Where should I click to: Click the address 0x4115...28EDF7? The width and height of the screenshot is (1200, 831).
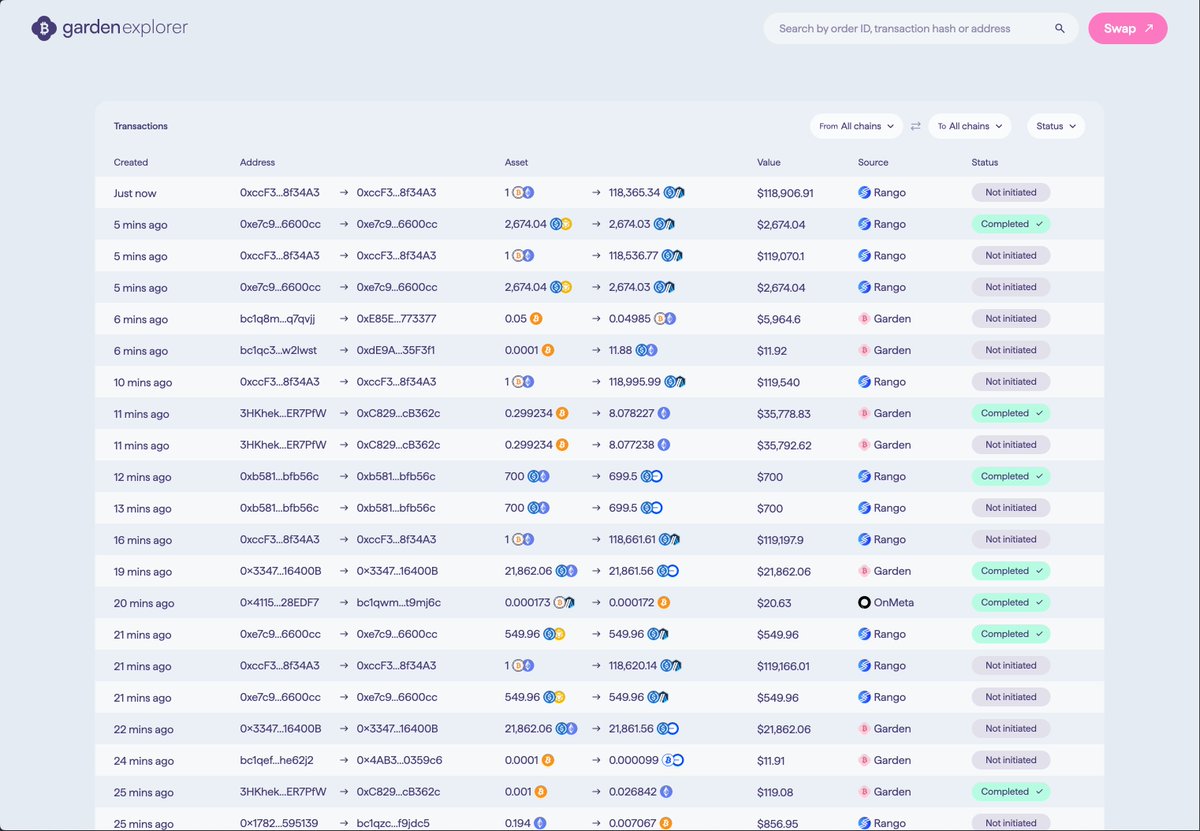point(280,603)
